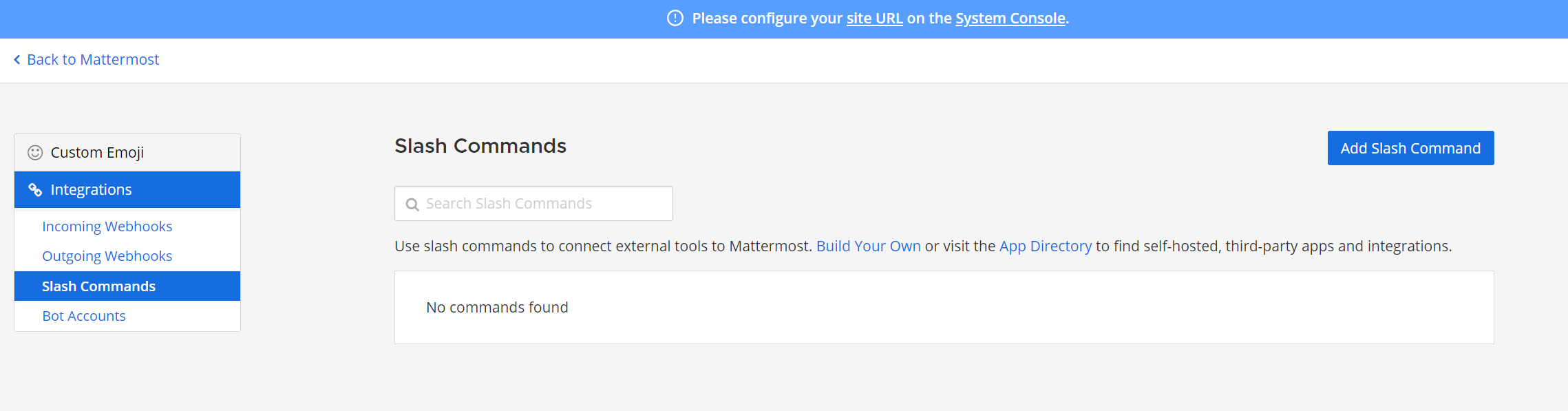Open the System Console link
This screenshot has width=1568, height=411.
[1010, 19]
